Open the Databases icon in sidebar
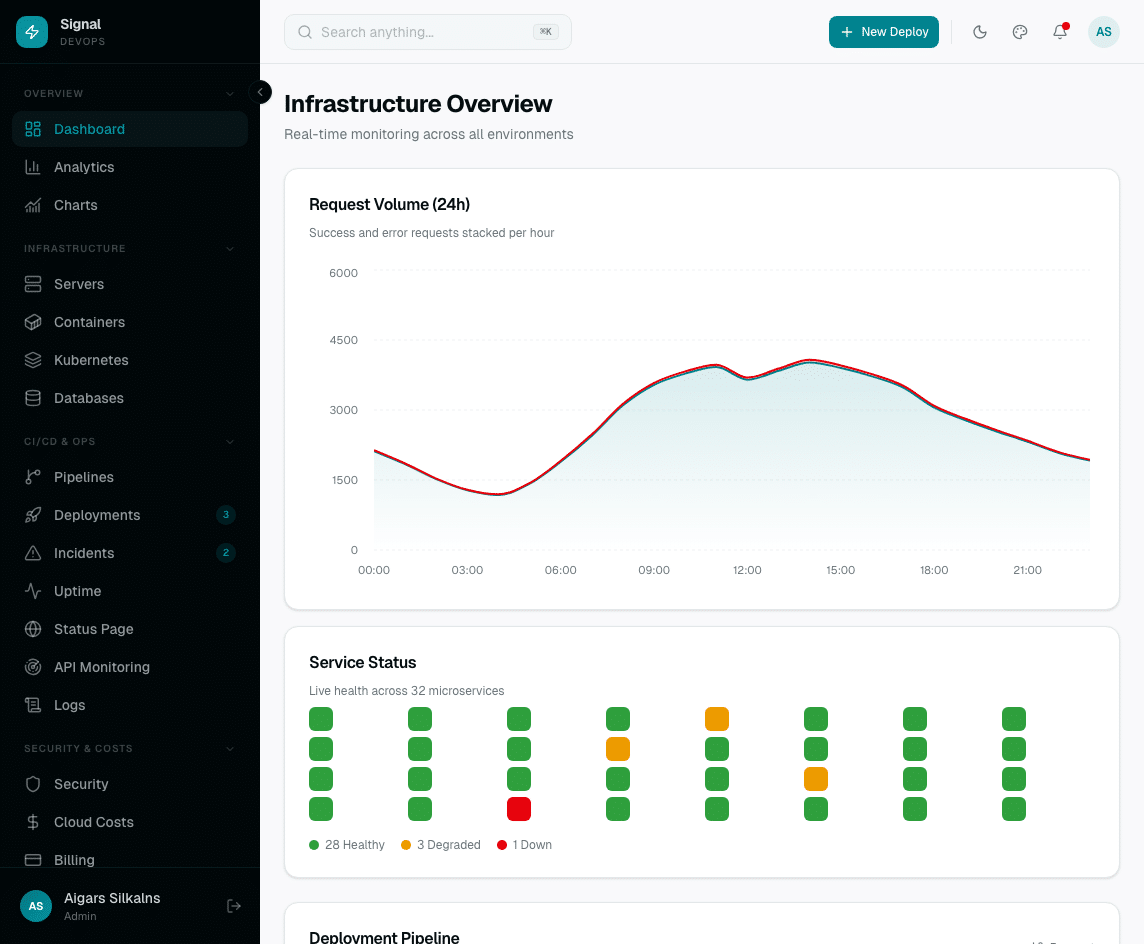 pos(32,398)
